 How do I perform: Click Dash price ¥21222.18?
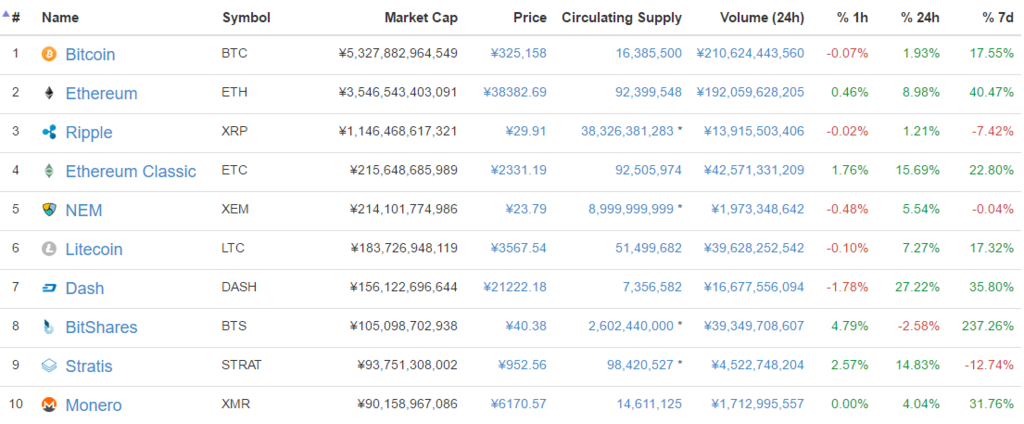515,287
